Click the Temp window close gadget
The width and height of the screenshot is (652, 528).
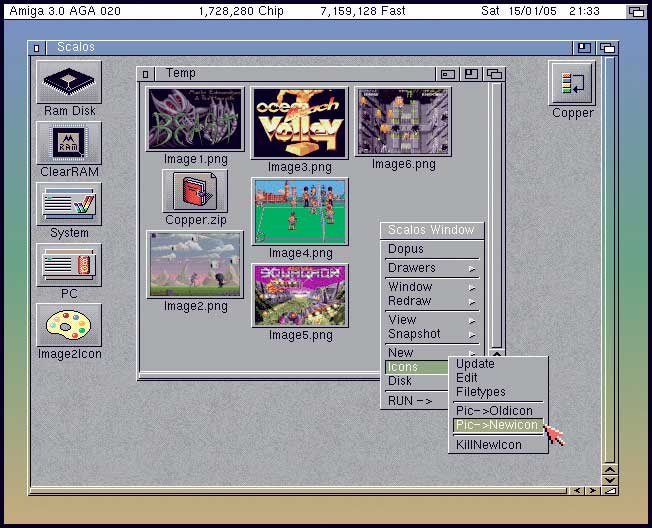pos(145,74)
